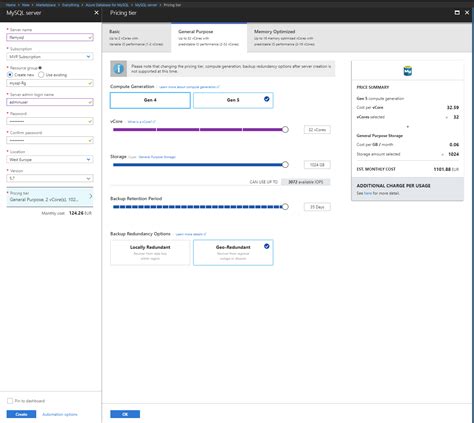Viewport: 474px width, 423px height.
Task: Open the Location dropdown showing West Europe
Action: click(x=50, y=160)
